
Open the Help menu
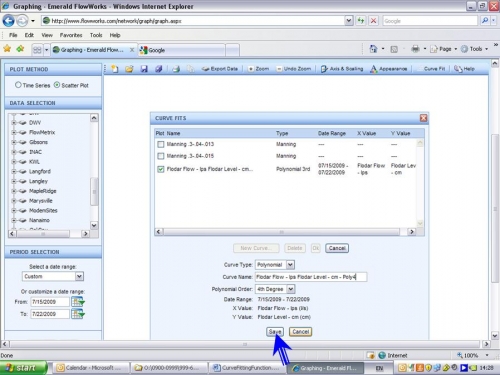(115, 35)
